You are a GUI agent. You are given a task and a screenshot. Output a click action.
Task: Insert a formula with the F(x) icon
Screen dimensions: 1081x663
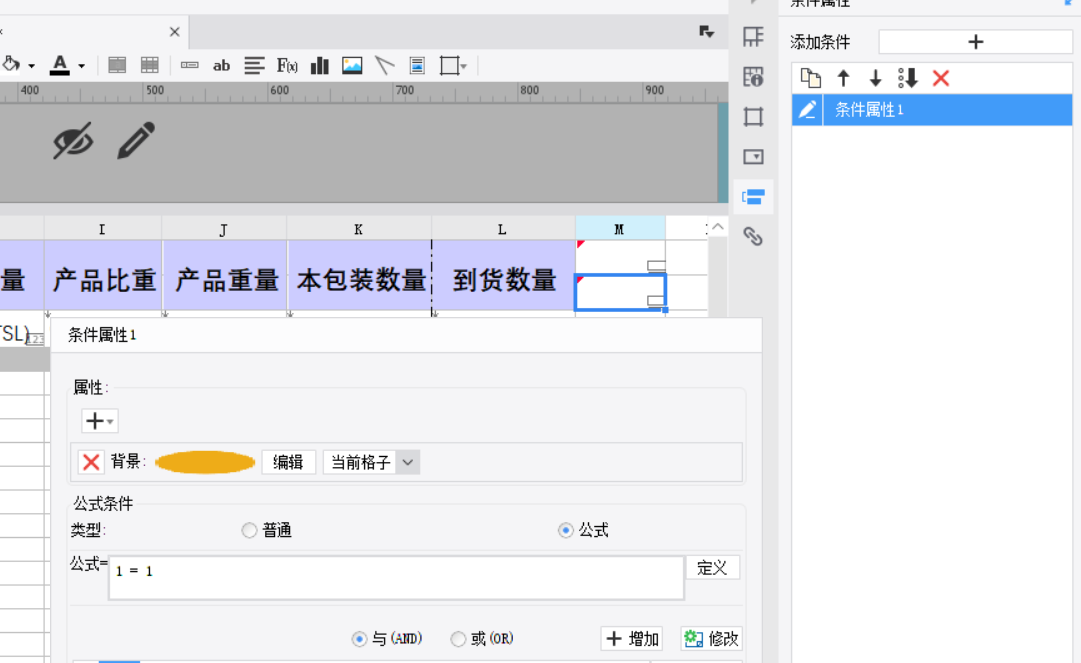287,65
